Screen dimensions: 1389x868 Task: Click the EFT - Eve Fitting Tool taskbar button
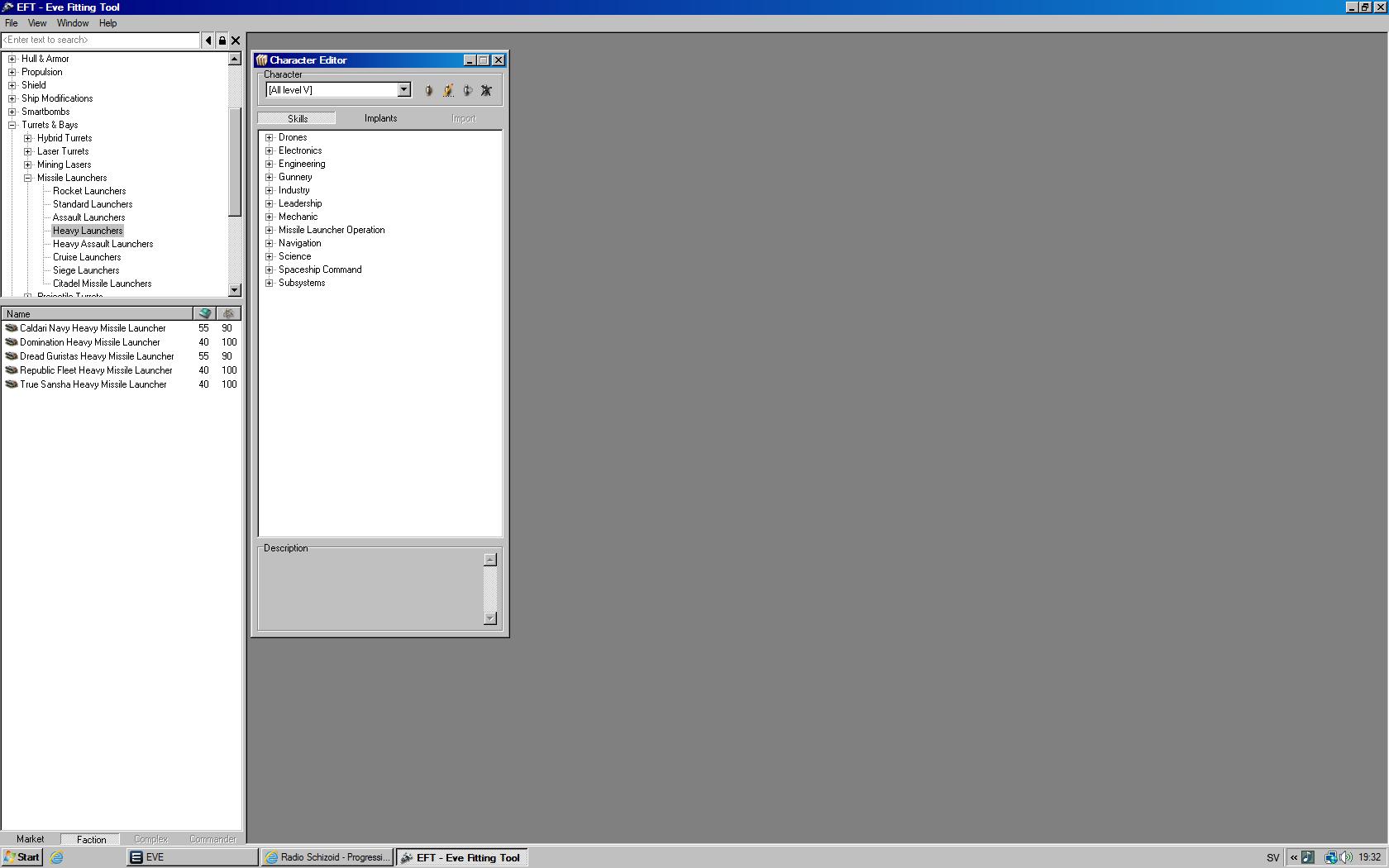point(461,857)
